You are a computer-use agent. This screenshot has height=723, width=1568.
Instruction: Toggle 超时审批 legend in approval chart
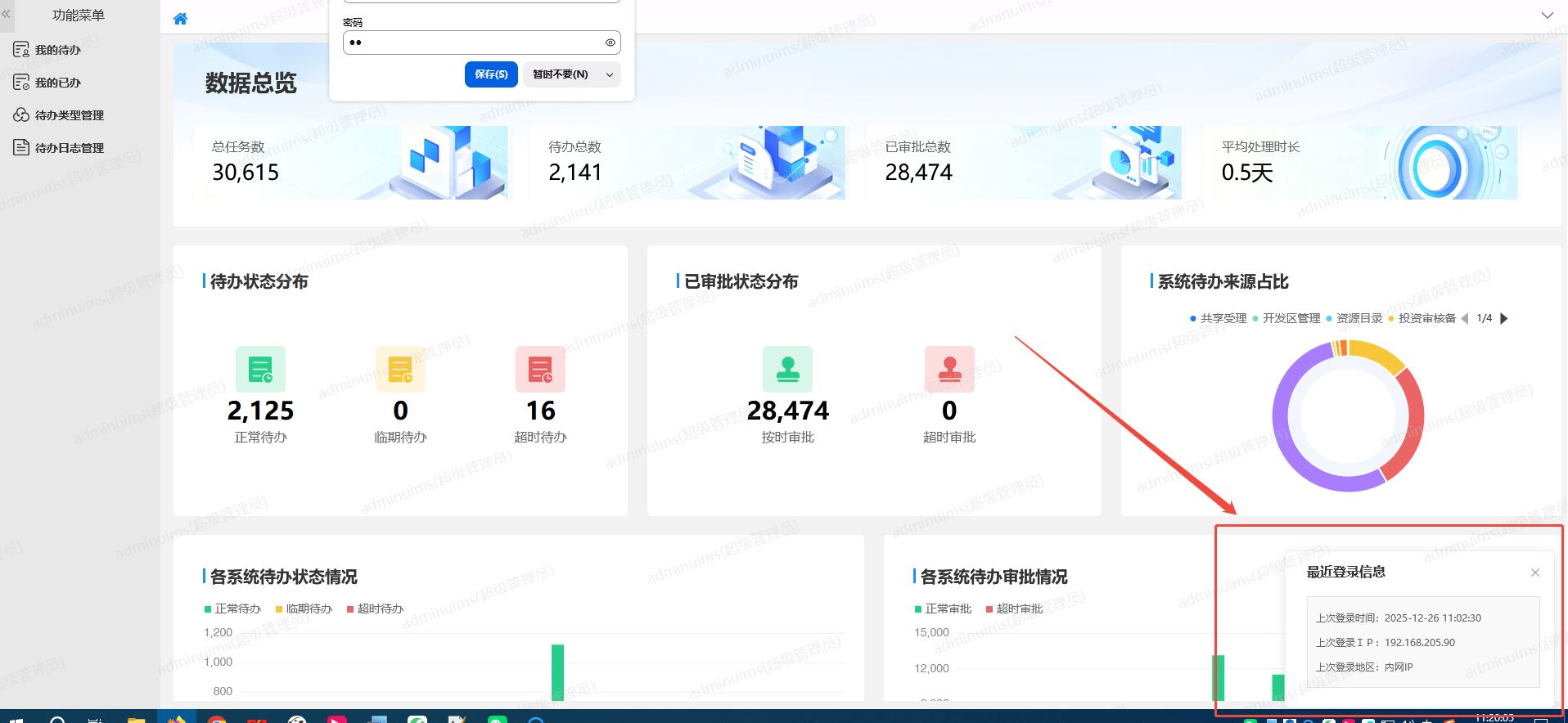pyautogui.click(x=1014, y=608)
